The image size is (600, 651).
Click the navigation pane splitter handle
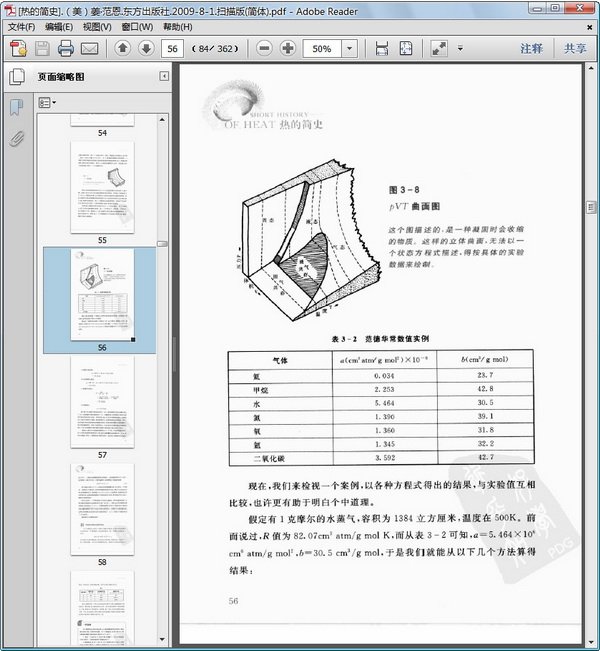click(175, 354)
